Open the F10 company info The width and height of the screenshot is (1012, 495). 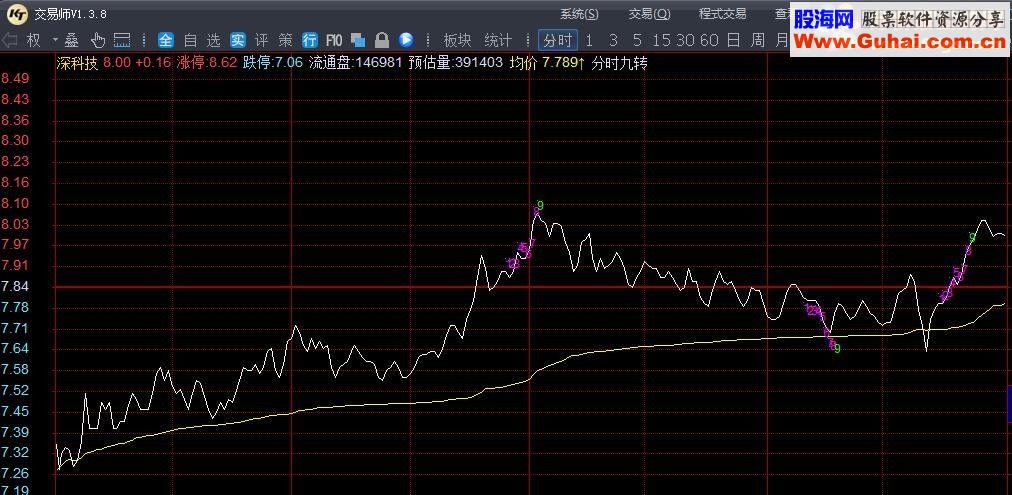pos(334,41)
